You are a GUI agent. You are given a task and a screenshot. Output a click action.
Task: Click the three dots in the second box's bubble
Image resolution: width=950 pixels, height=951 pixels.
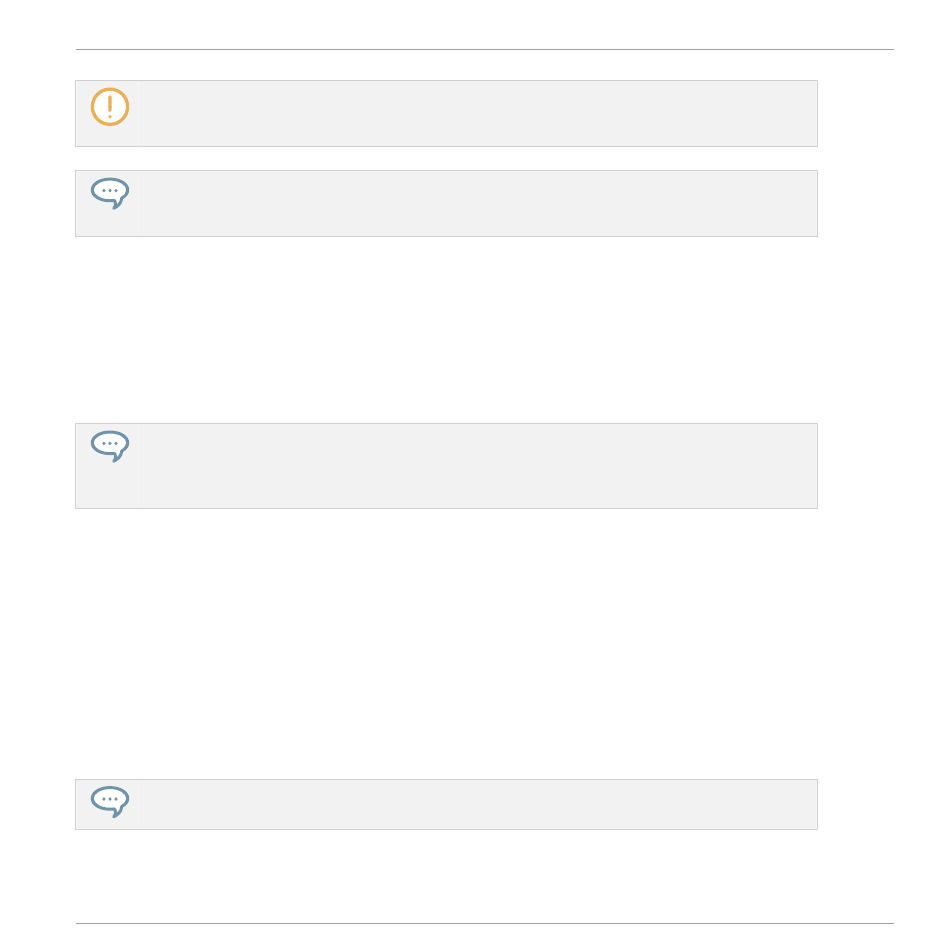pos(110,190)
